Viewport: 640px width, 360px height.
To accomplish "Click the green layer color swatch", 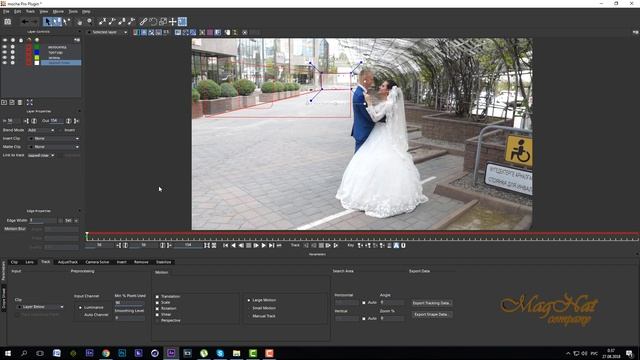I will coord(37,47).
